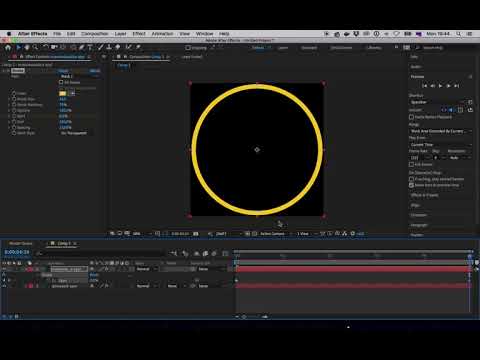Viewport: 480px width, 360px height.
Task: Open the Range Work Area dropdown
Action: (x=441, y=131)
